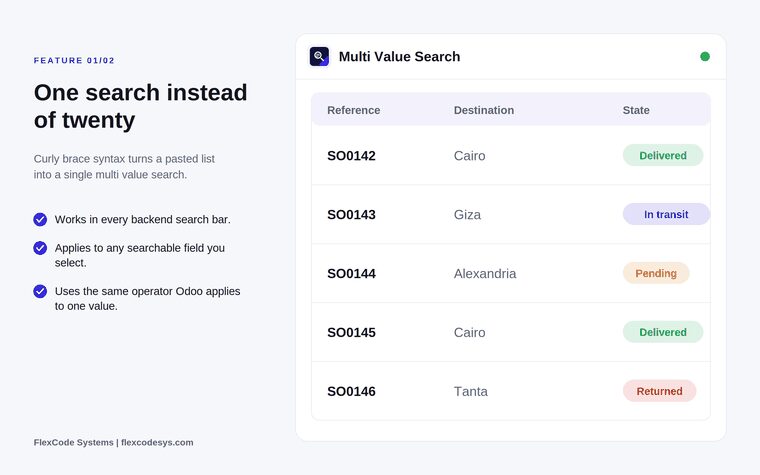Image resolution: width=760 pixels, height=475 pixels.
Task: Click checkmark icon beside 'Works in every backend'
Action: (x=40, y=220)
